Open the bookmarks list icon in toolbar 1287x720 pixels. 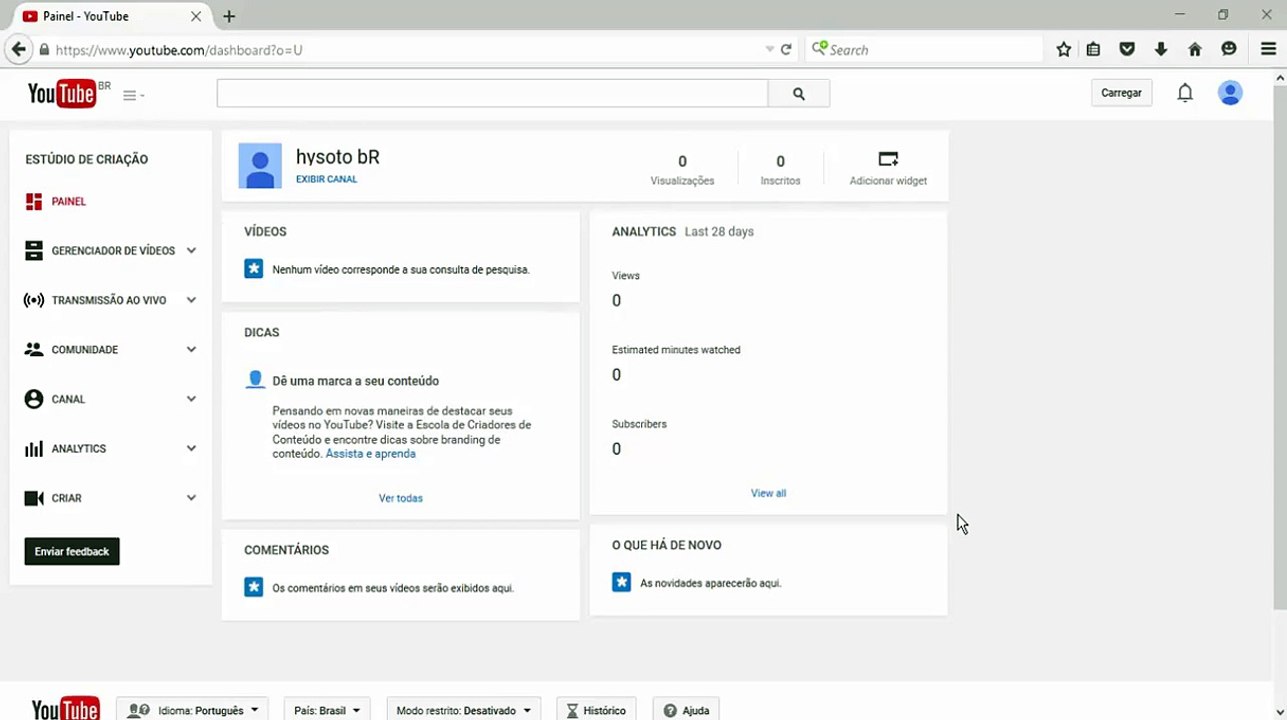click(x=1094, y=49)
